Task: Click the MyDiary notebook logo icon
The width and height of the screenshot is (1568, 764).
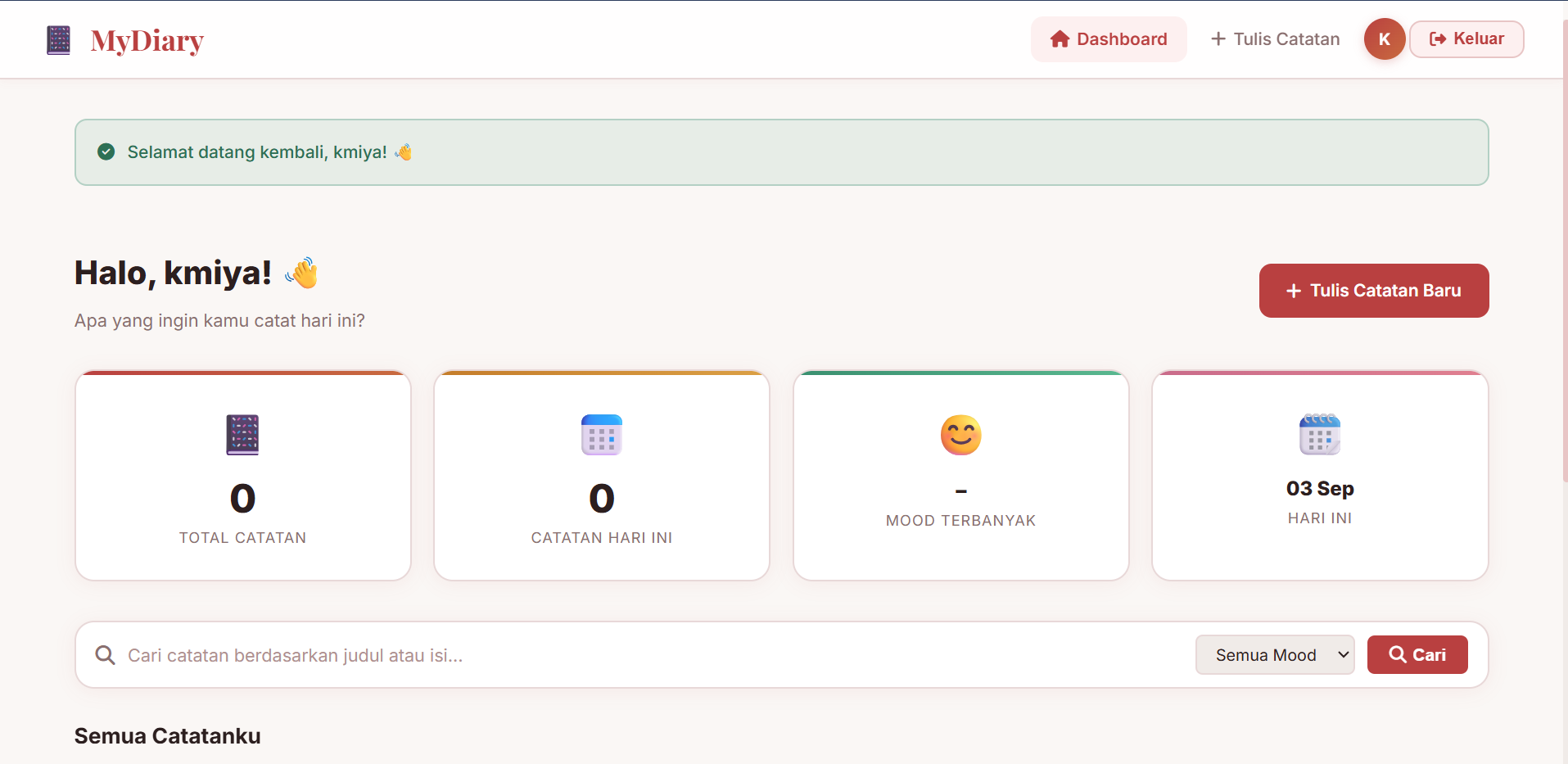Action: pos(59,40)
